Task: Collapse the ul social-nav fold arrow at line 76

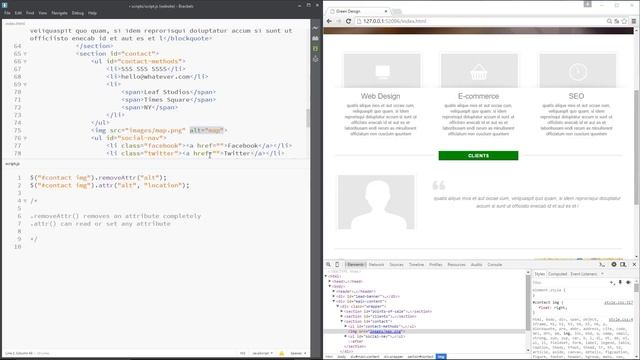Action: [25, 138]
